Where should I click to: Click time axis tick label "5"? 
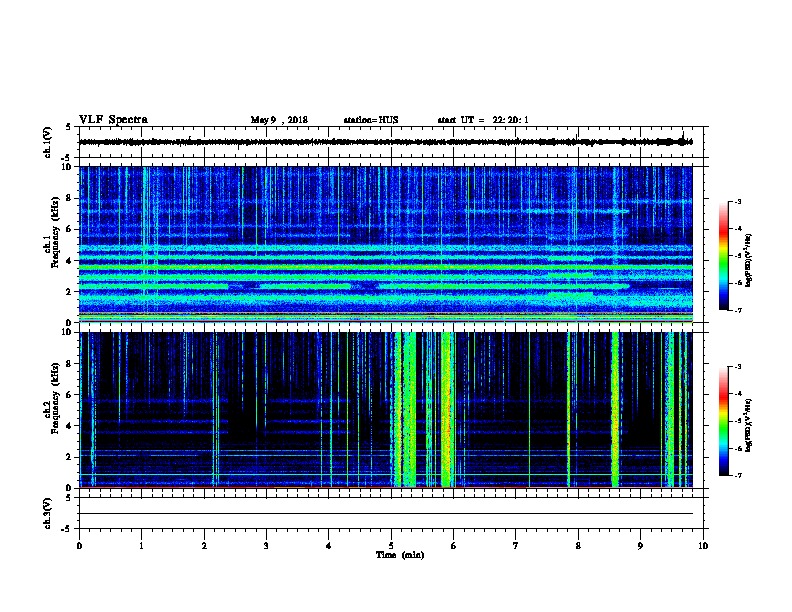coord(391,545)
